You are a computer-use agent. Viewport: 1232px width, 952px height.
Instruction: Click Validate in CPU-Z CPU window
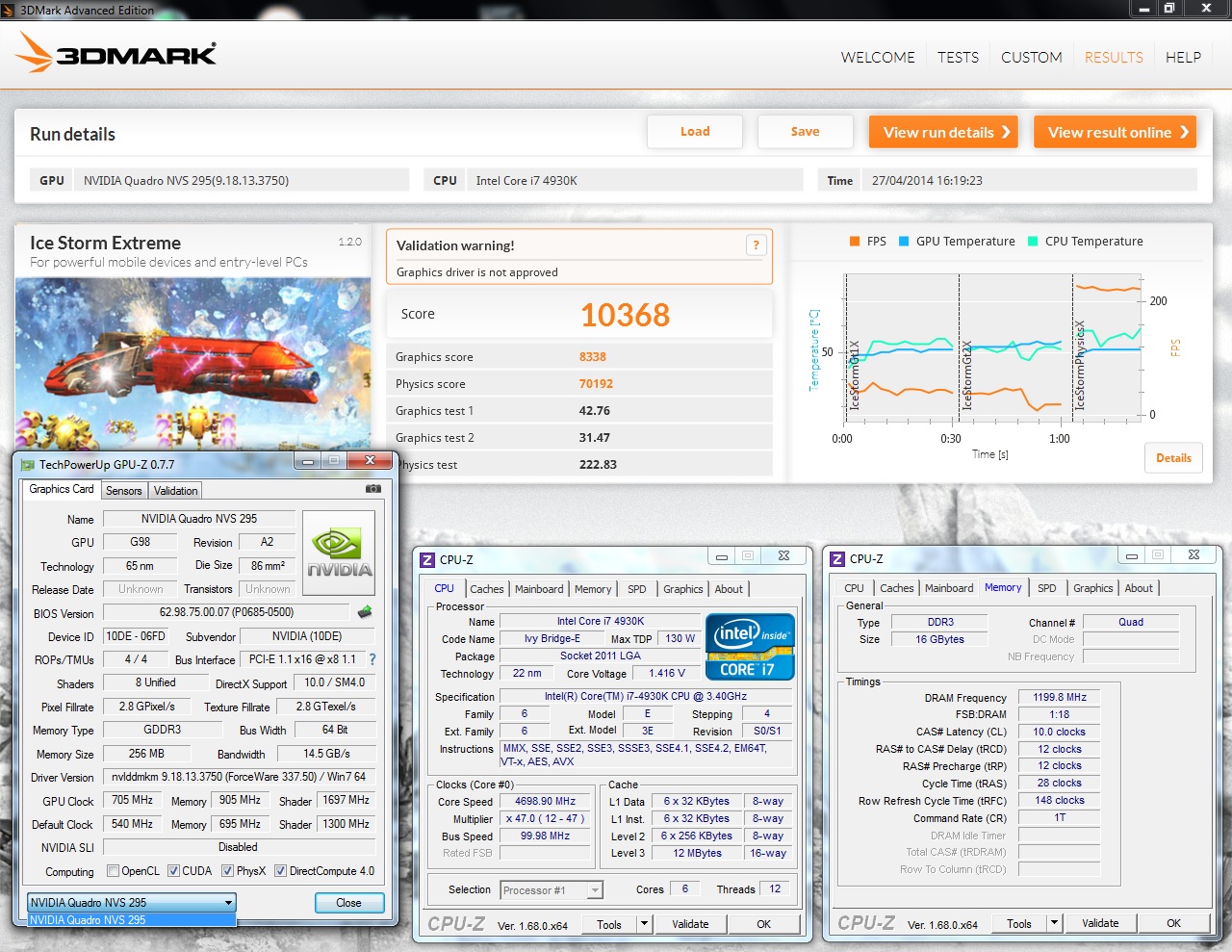[x=690, y=924]
